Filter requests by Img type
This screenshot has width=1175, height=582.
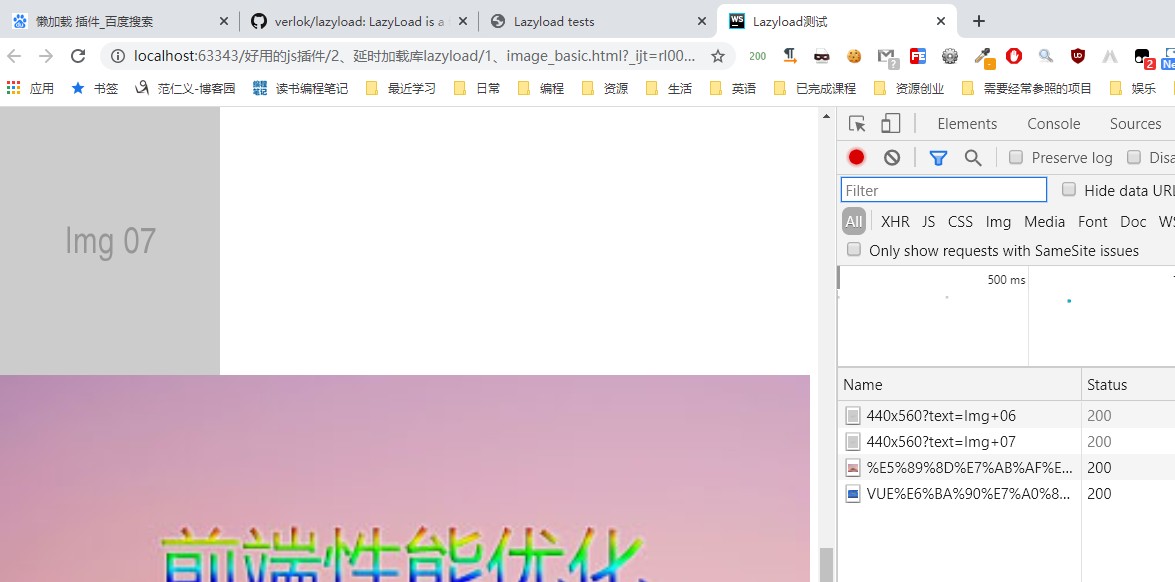coord(997,221)
